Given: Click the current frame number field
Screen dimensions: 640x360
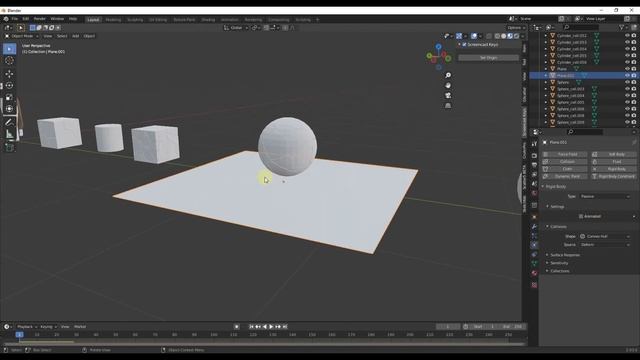Looking at the screenshot, I should 448,327.
